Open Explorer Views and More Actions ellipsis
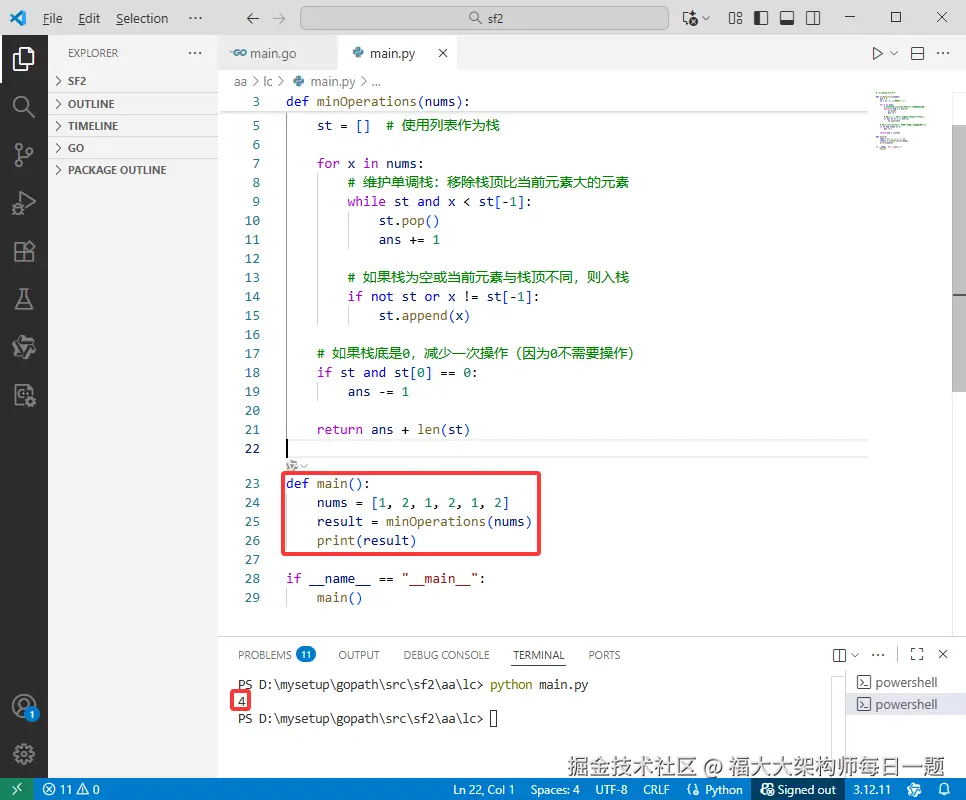966x800 pixels. [195, 53]
